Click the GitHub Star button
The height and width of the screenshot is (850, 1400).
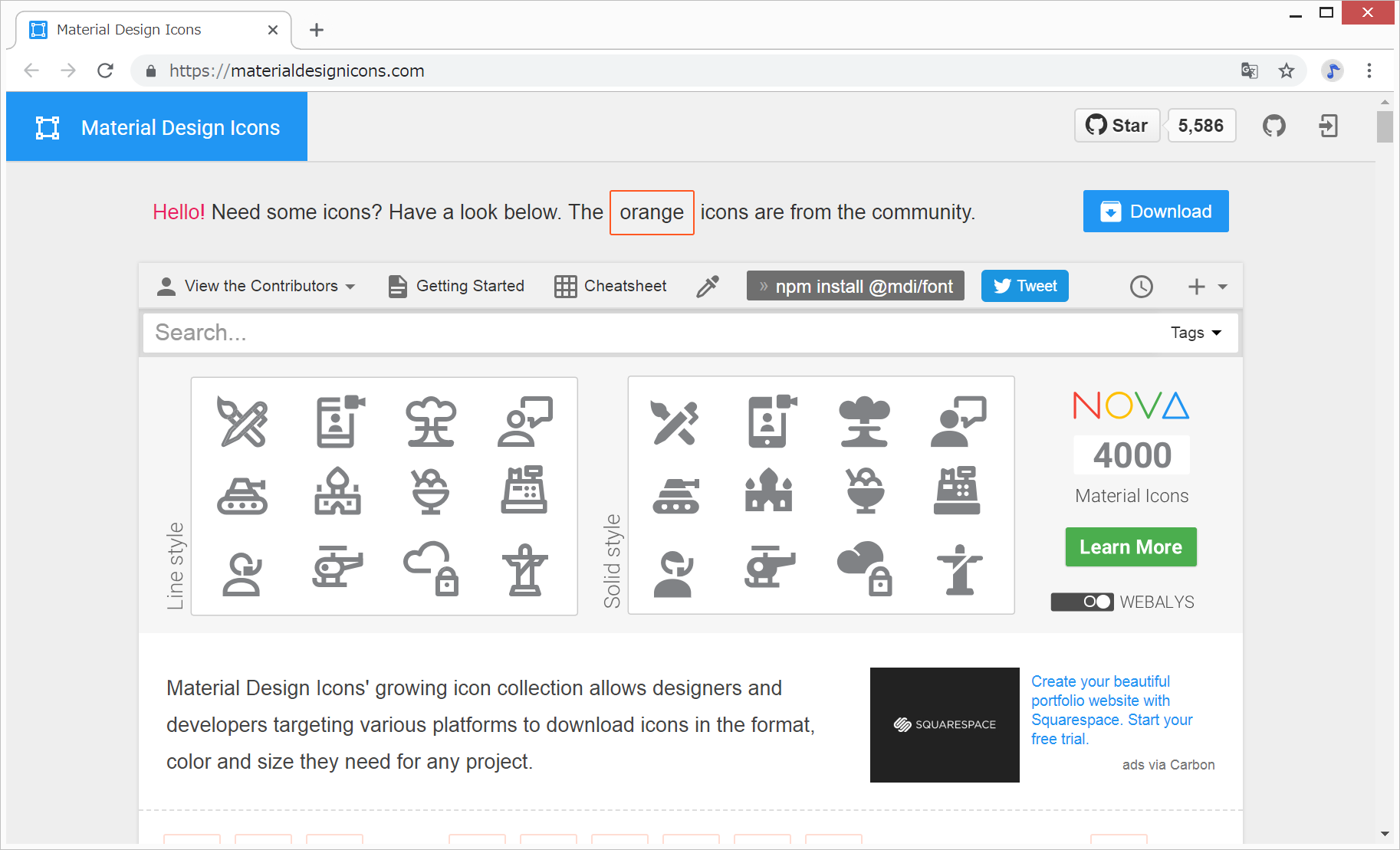tap(1117, 126)
